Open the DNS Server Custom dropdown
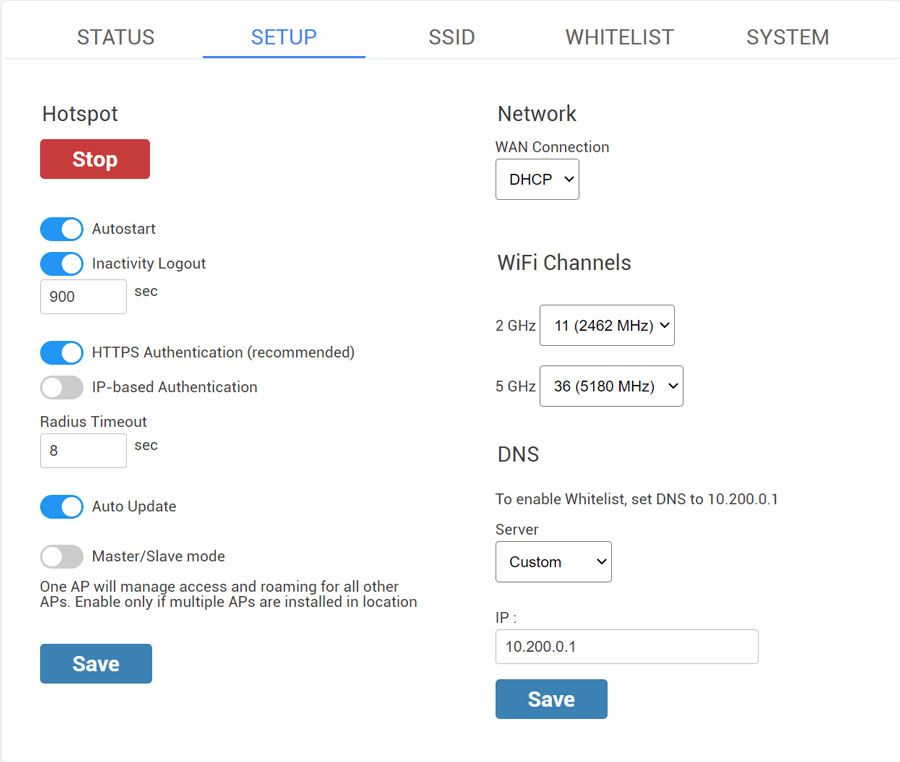The height and width of the screenshot is (762, 900). coord(553,562)
